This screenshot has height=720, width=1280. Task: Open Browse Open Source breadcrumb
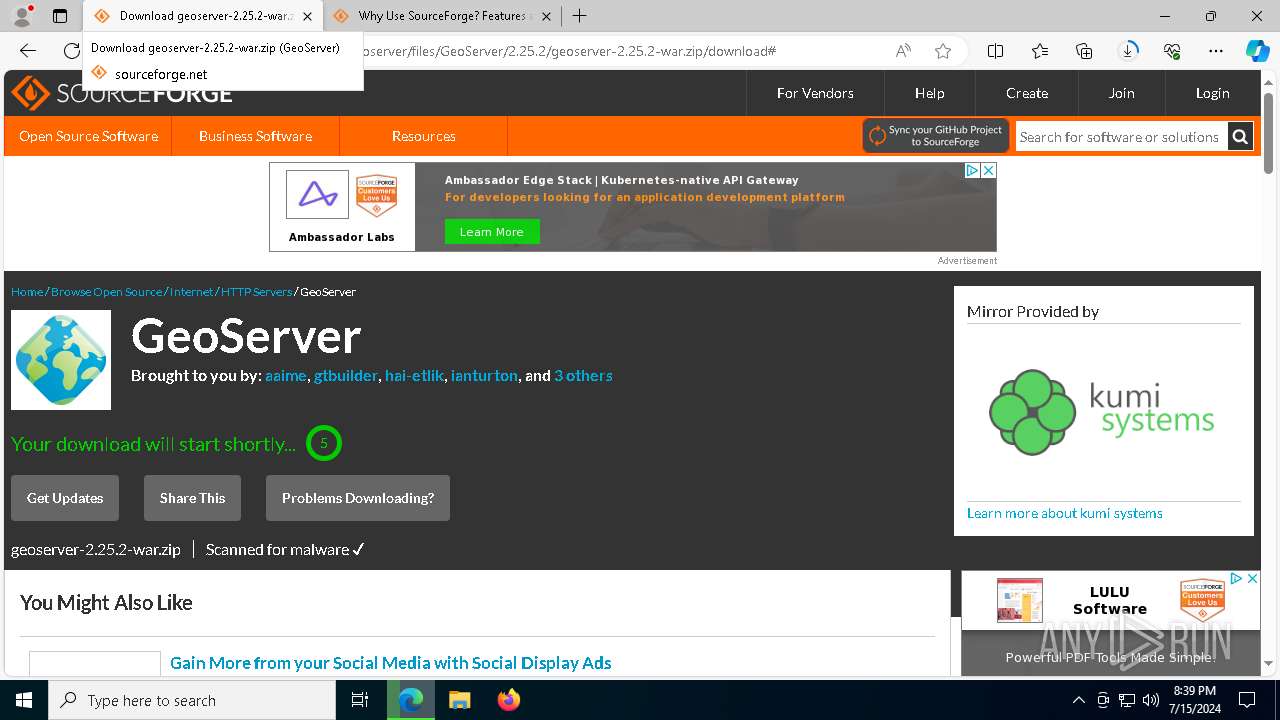tap(106, 292)
